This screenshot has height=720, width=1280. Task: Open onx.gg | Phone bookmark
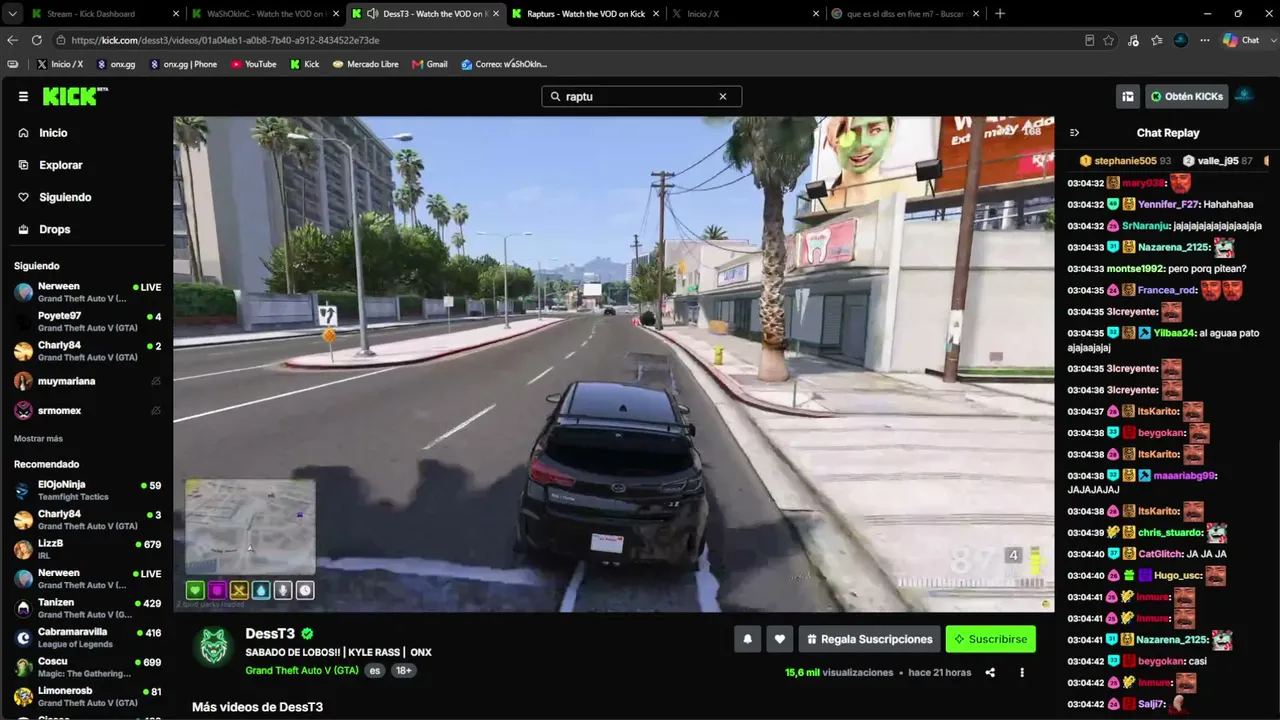point(183,64)
